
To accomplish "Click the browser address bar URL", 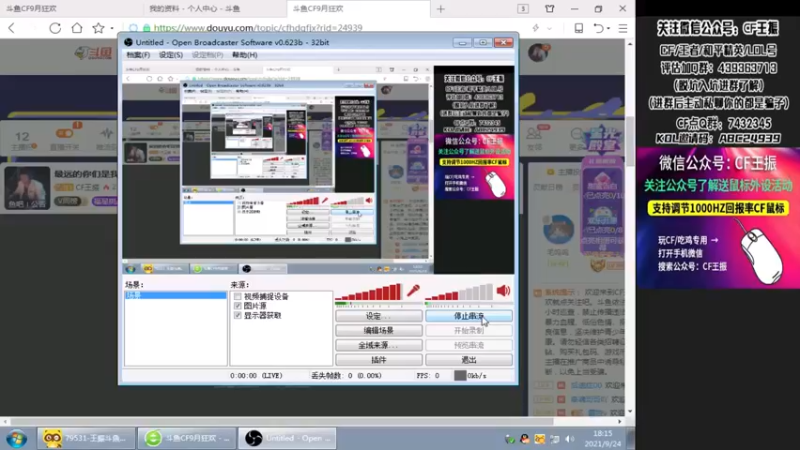I will [258, 28].
